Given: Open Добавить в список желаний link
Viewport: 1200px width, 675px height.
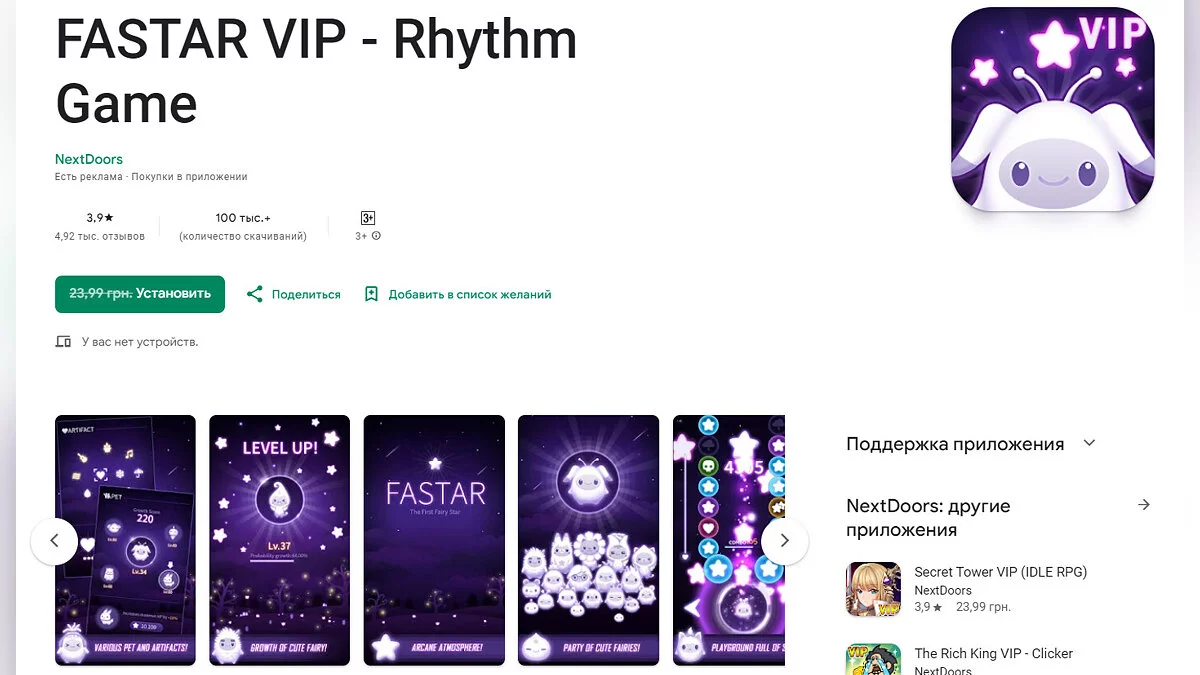Looking at the screenshot, I should pyautogui.click(x=470, y=294).
